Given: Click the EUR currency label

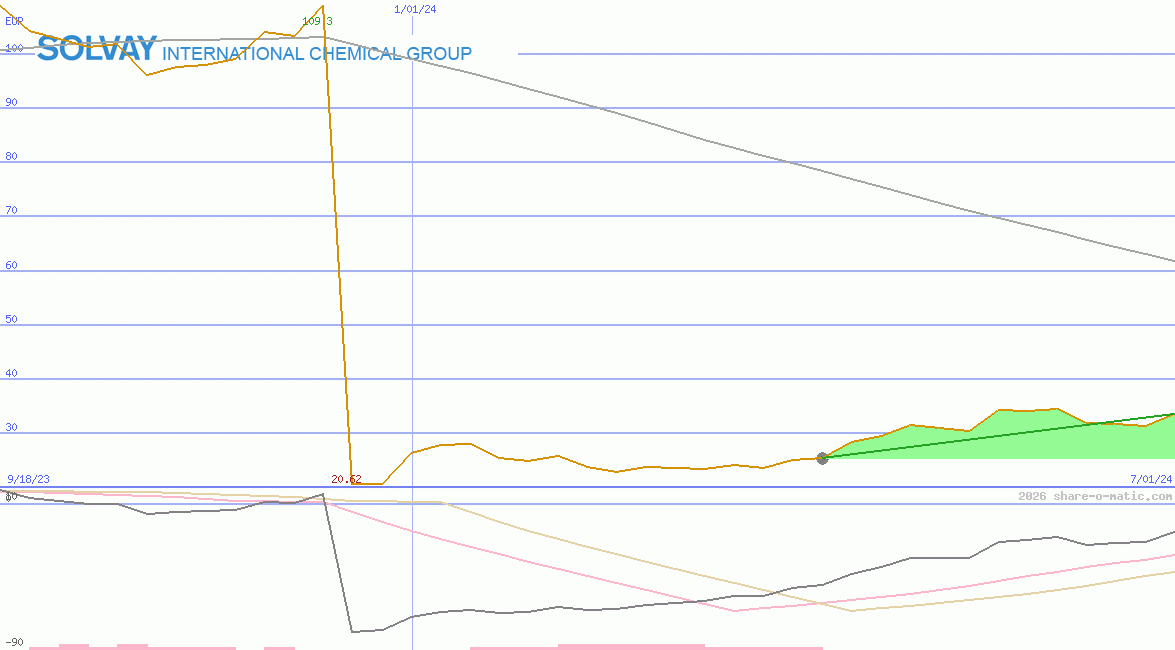Looking at the screenshot, I should [14, 21].
